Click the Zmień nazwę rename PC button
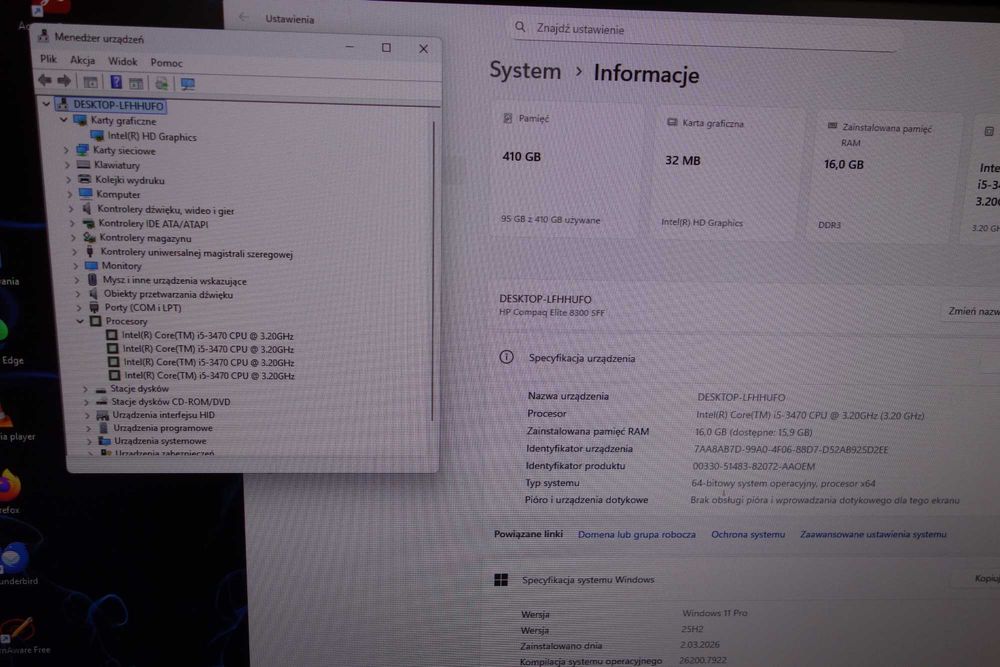This screenshot has height=667, width=1000. [973, 311]
